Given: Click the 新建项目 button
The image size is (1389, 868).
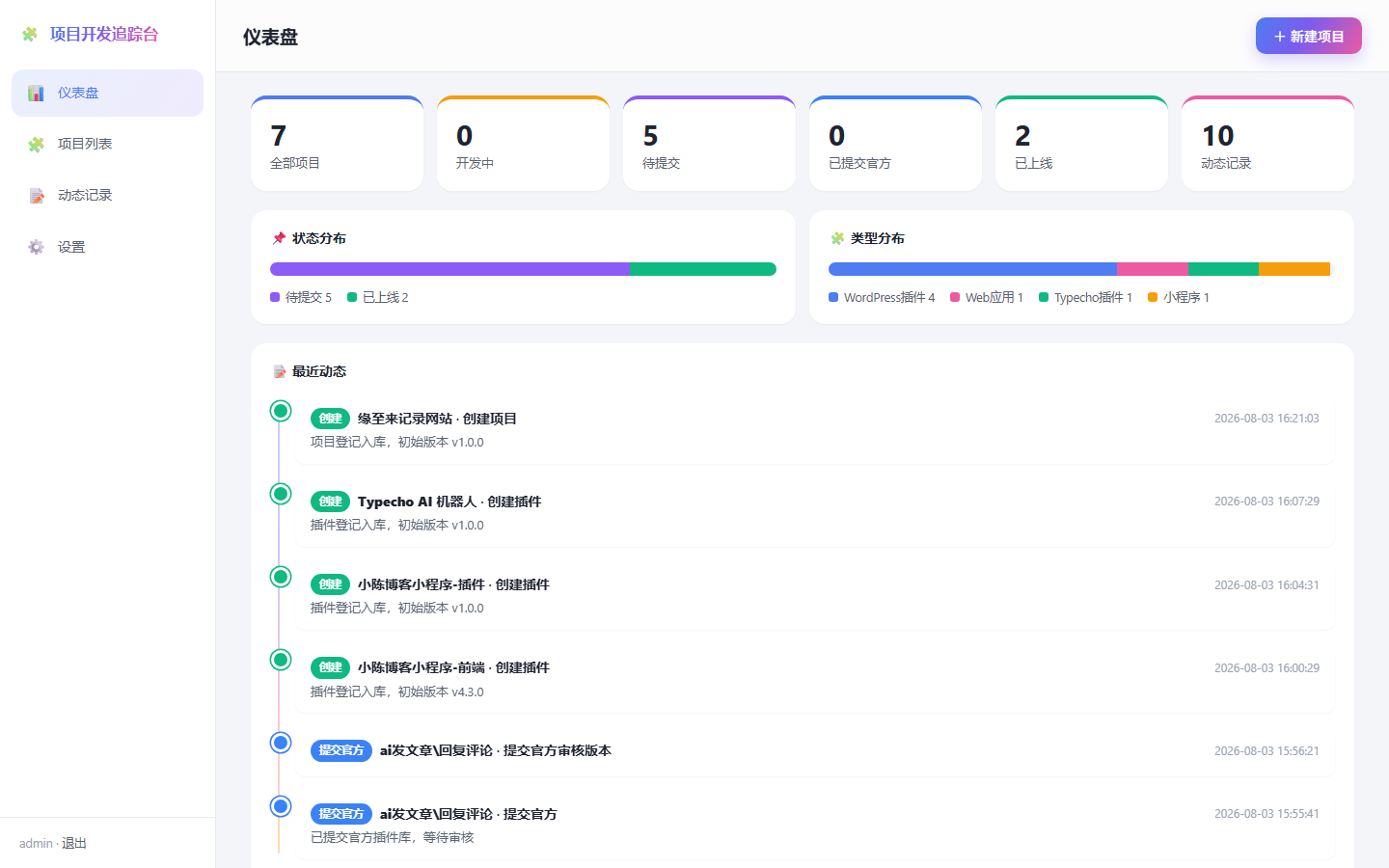Looking at the screenshot, I should 1308,36.
